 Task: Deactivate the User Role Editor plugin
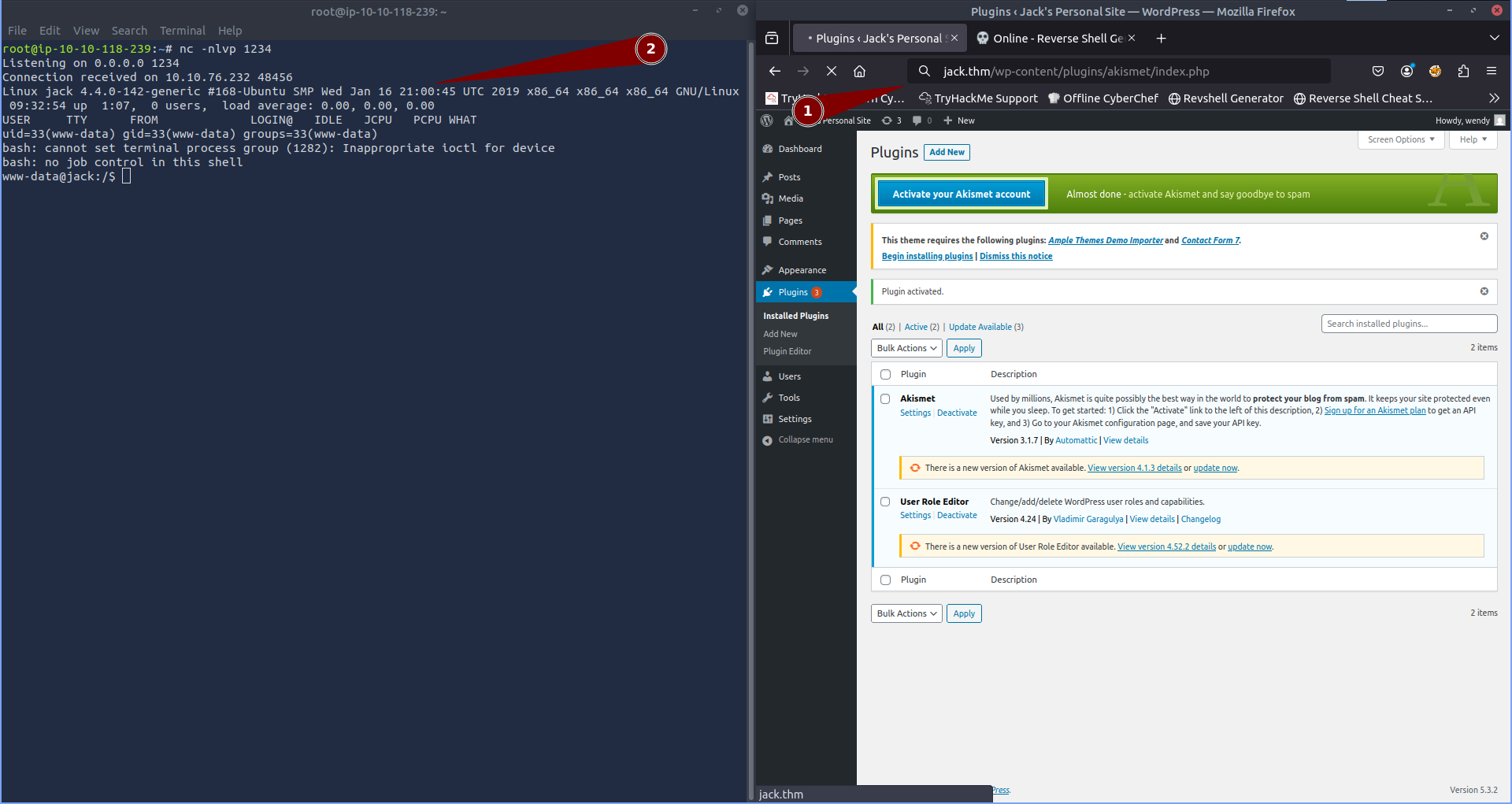(957, 515)
